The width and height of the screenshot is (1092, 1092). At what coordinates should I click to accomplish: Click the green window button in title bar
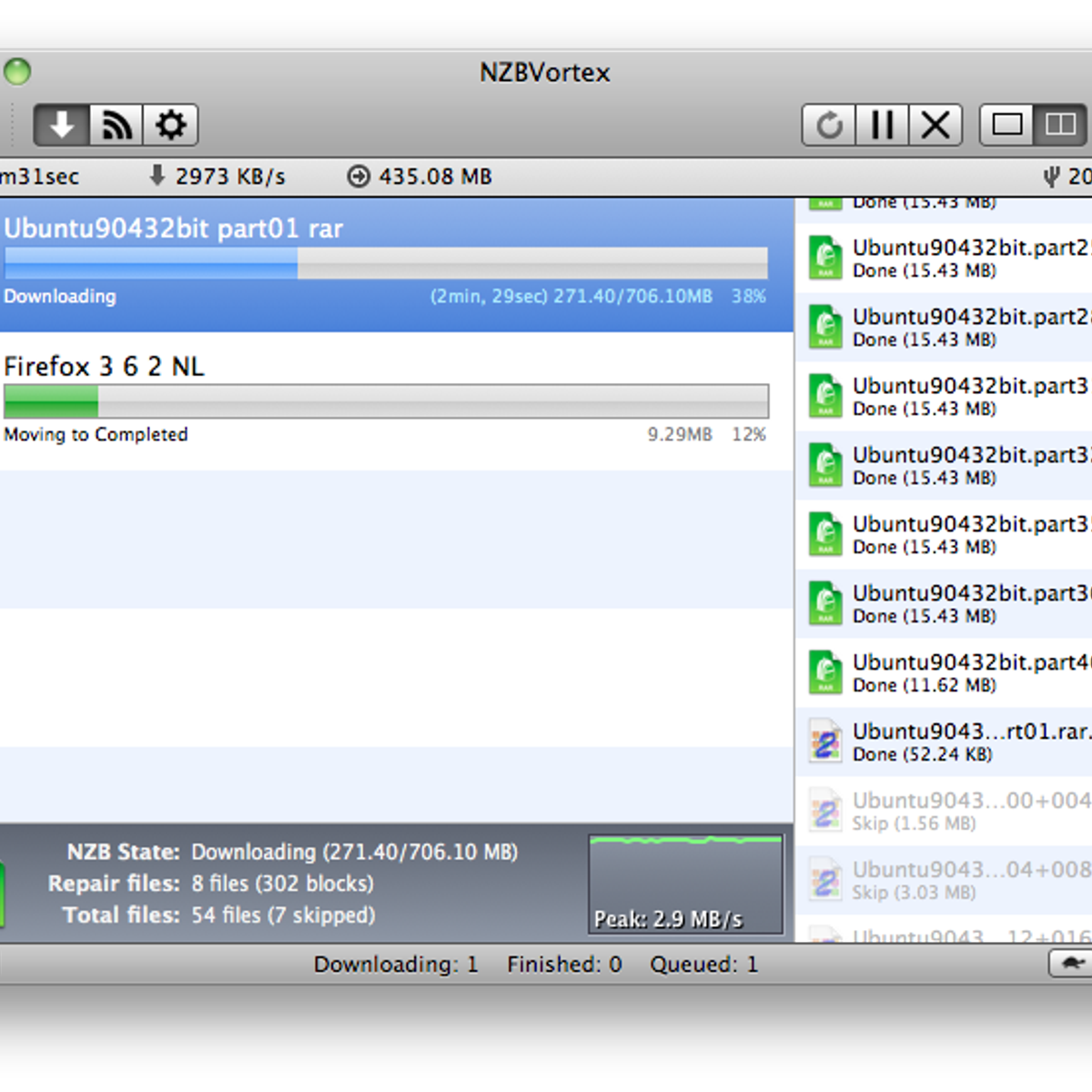(17, 71)
